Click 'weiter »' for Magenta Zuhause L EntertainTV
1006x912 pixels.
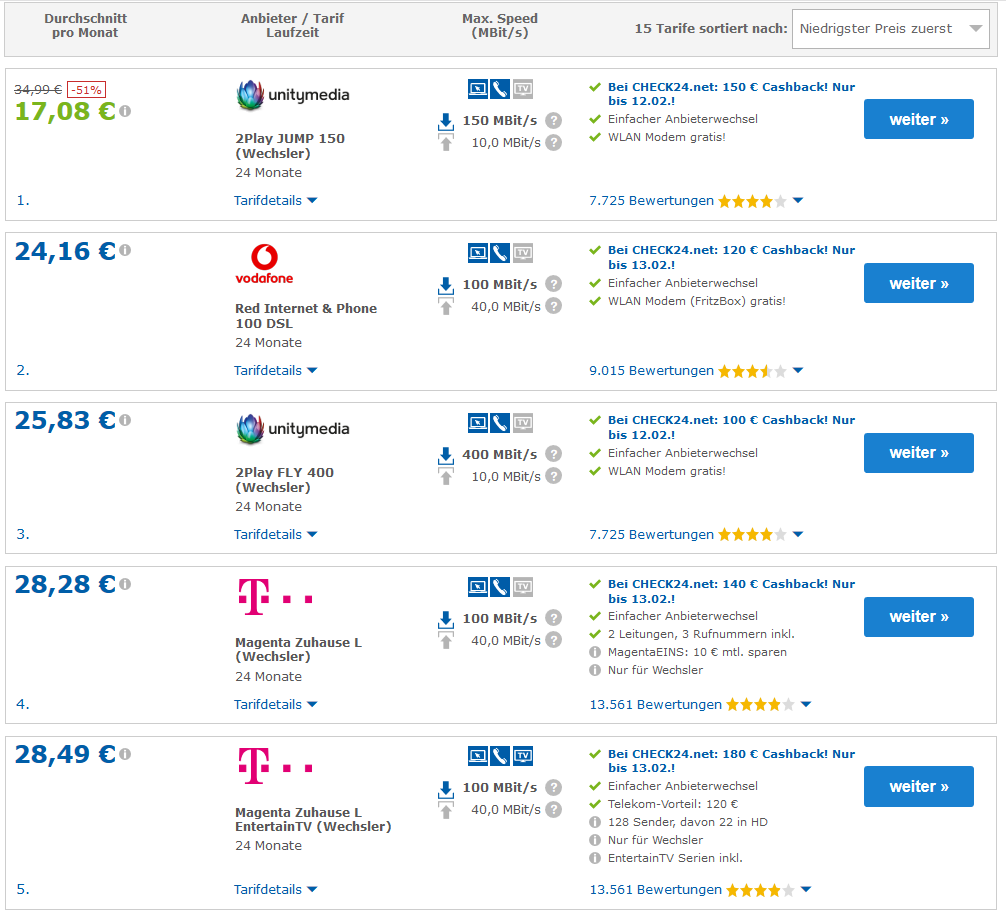[919, 787]
